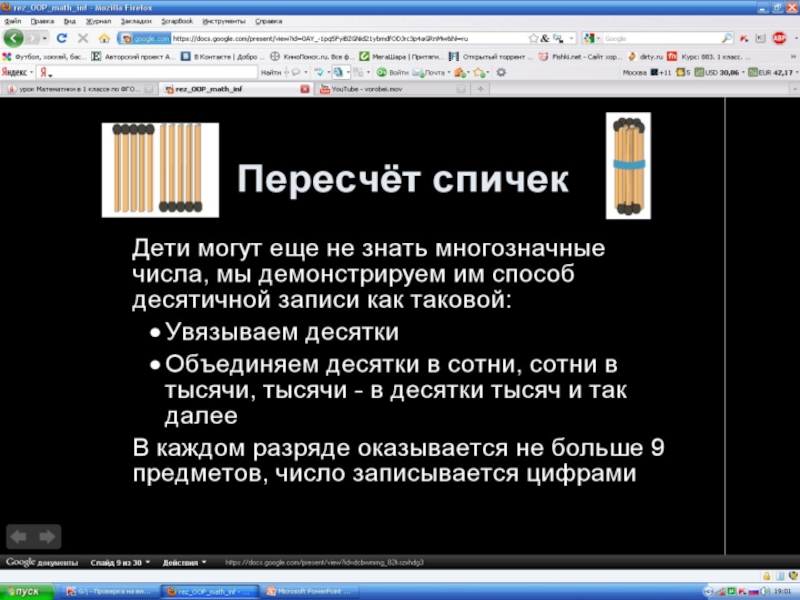
Task: Click the Найти button in Yandex bar
Action: (271, 72)
